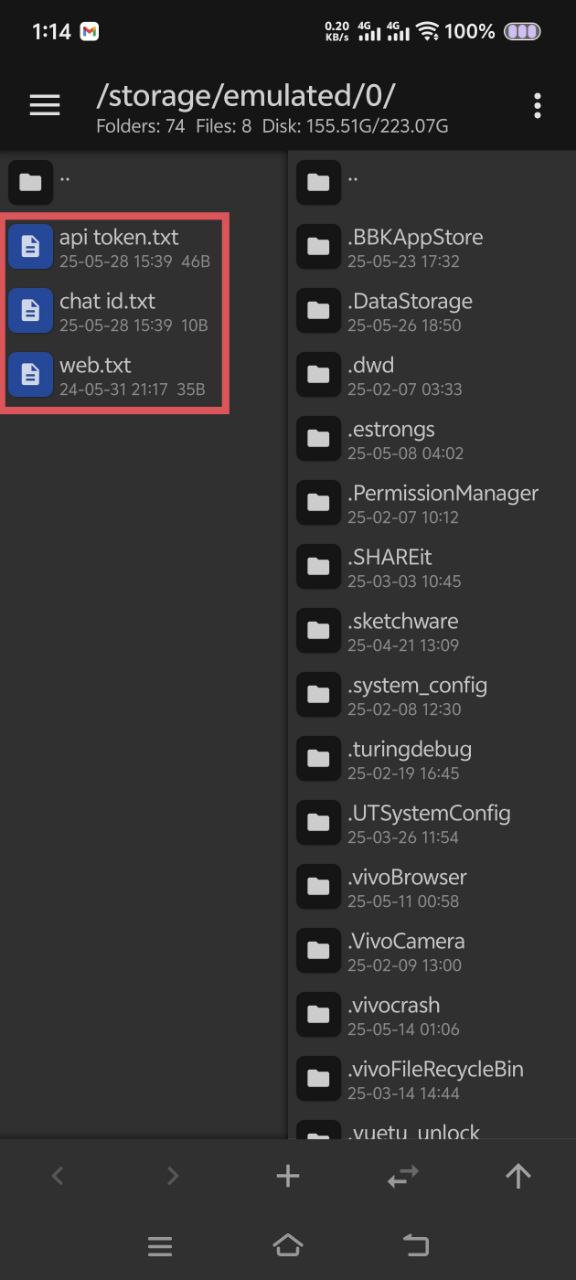Tap the up arrow in bottom toolbar
This screenshot has width=576, height=1280.
[x=518, y=1177]
